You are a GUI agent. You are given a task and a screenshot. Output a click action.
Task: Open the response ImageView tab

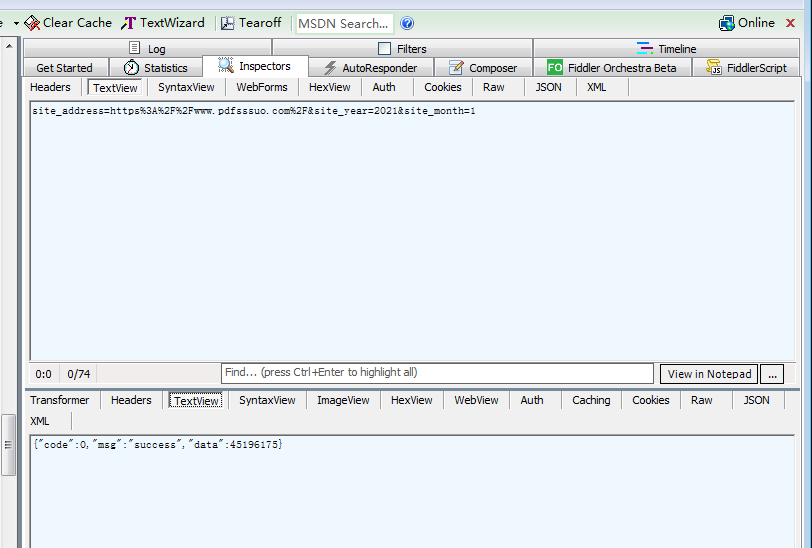coord(343,400)
